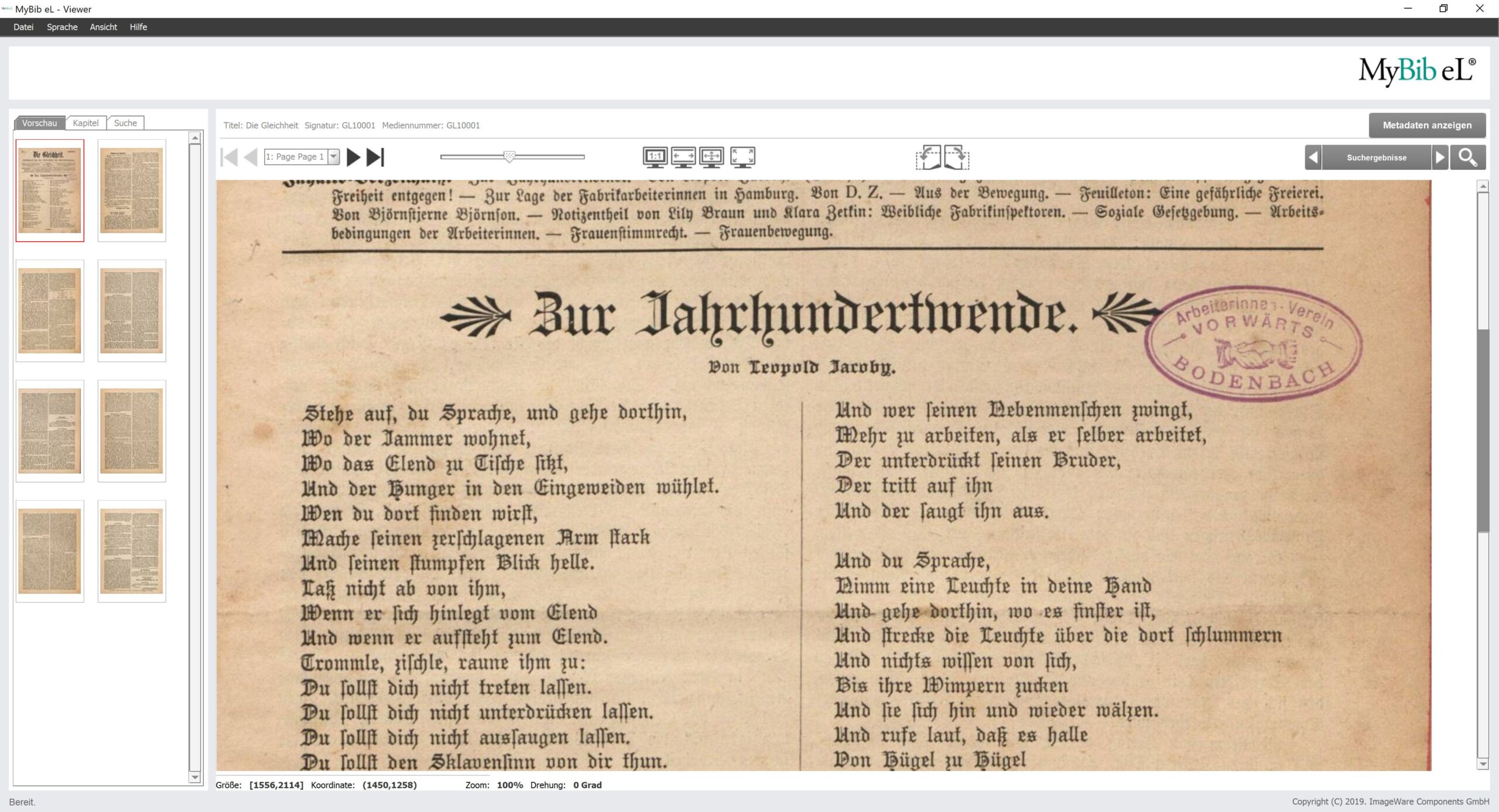This screenshot has width=1499, height=812.
Task: Select the page 3 thumbnail
Action: point(50,311)
